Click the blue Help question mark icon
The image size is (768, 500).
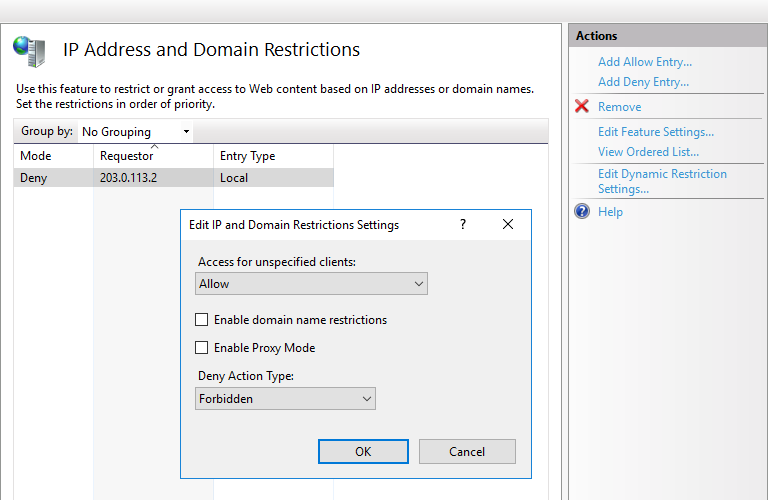[582, 211]
